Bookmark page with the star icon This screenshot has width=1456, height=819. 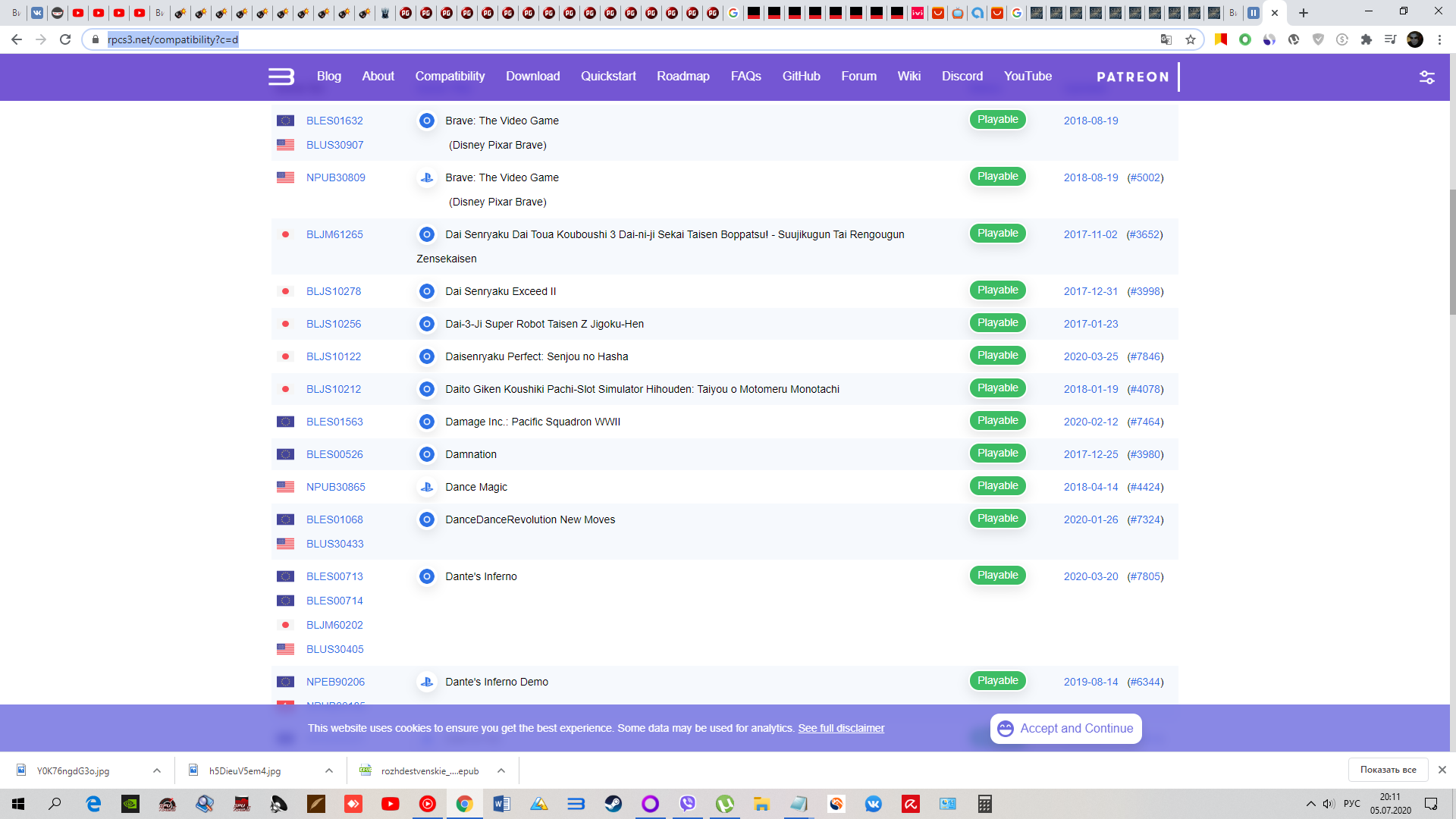pyautogui.click(x=1191, y=39)
